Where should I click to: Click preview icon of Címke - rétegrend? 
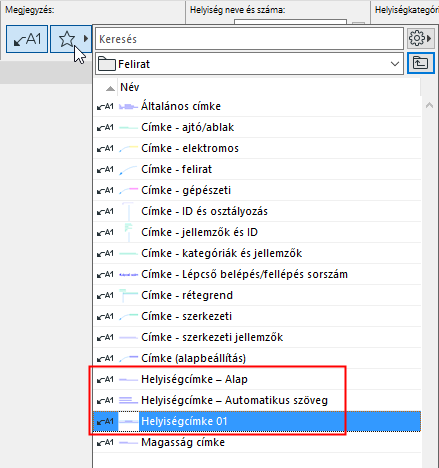[x=128, y=295]
